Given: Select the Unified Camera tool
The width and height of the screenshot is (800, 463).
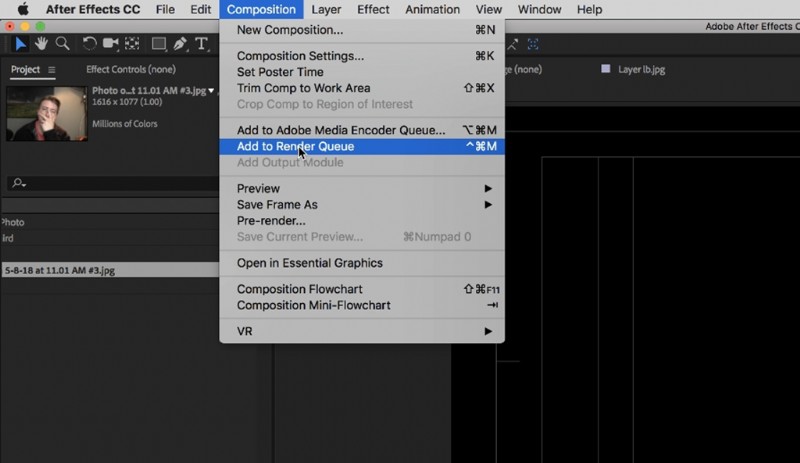Looking at the screenshot, I should point(111,44).
